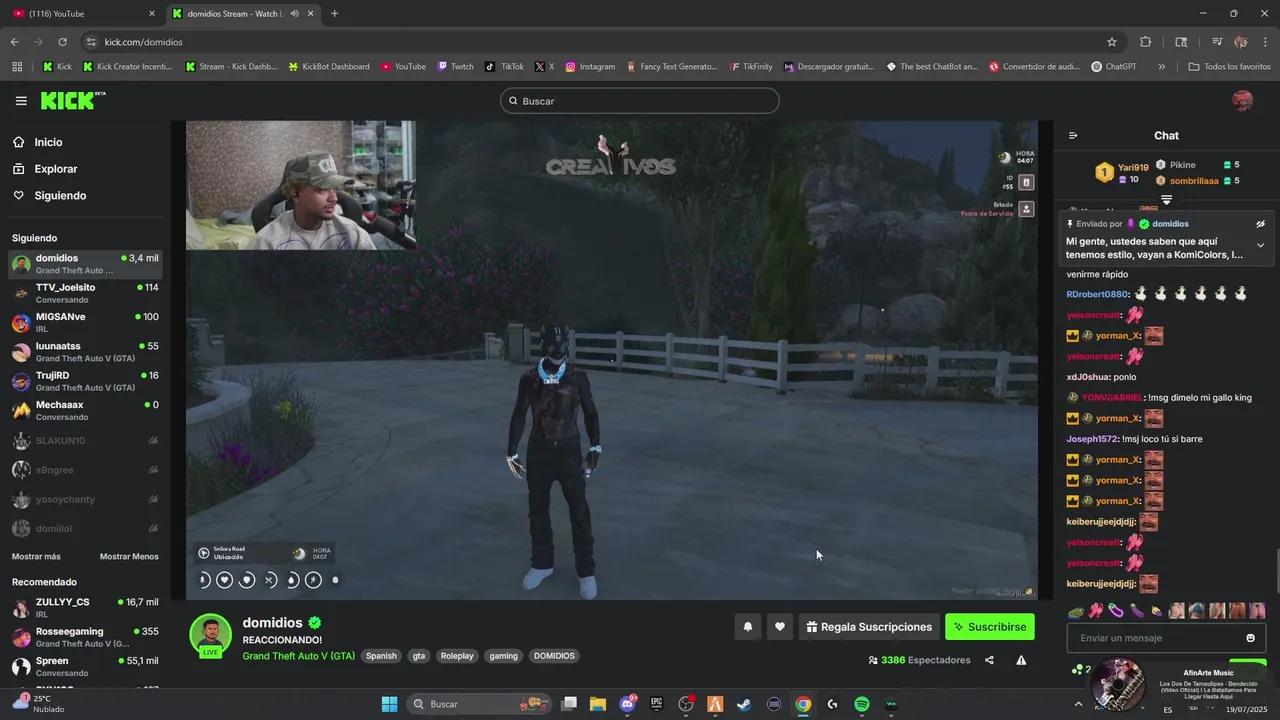Screen dimensions: 1280x720
Task: Click the Roleplay tag
Action: pyautogui.click(x=457, y=656)
